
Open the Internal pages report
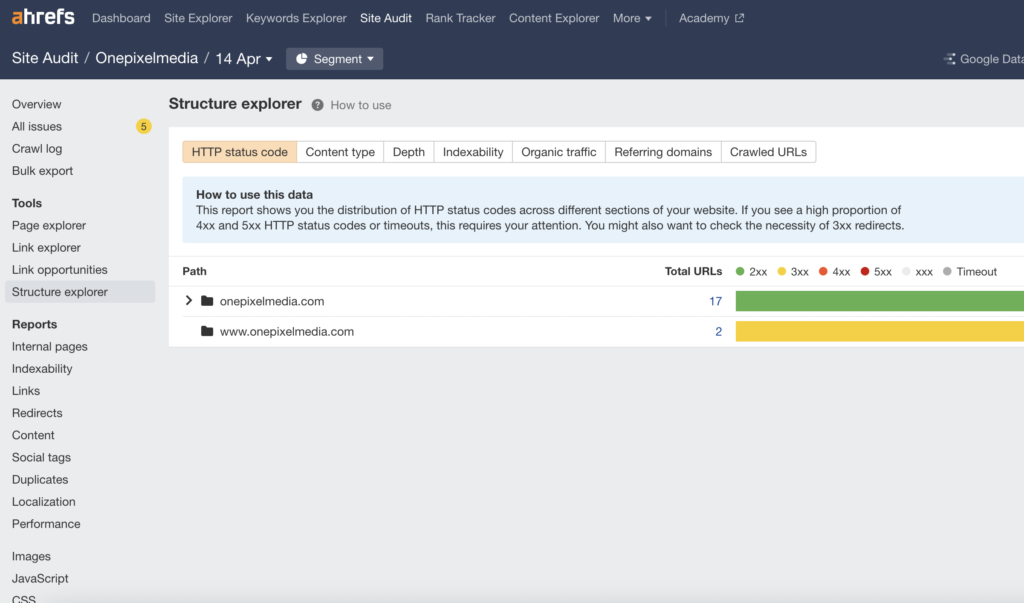click(50, 347)
